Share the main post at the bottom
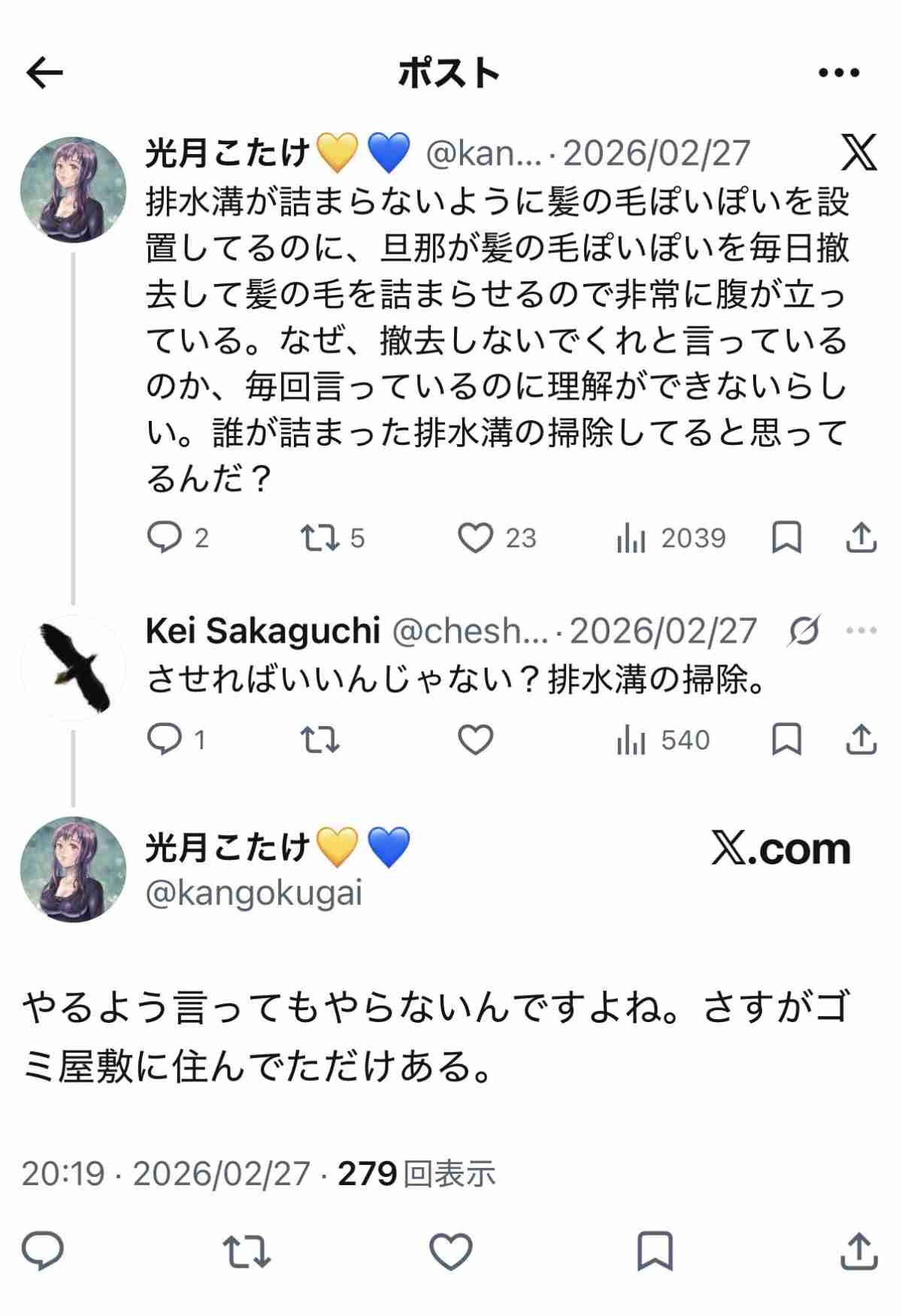The image size is (902, 1316). (x=858, y=1251)
